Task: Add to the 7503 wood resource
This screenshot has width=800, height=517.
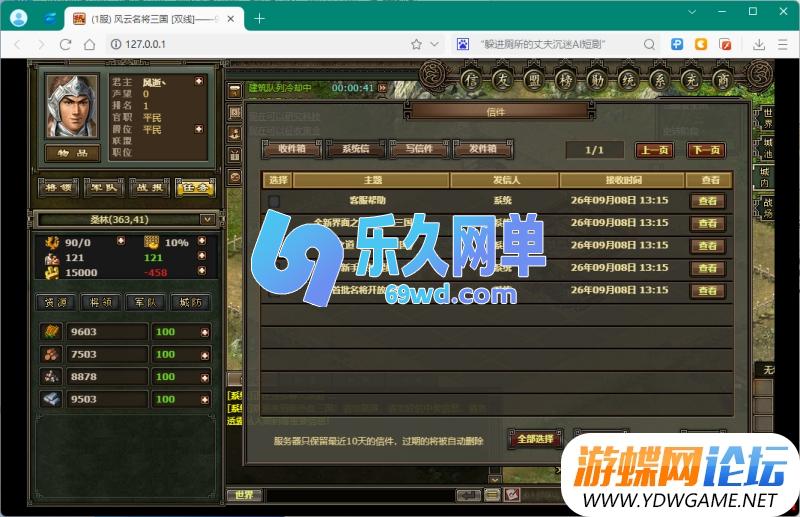Action: [205, 355]
